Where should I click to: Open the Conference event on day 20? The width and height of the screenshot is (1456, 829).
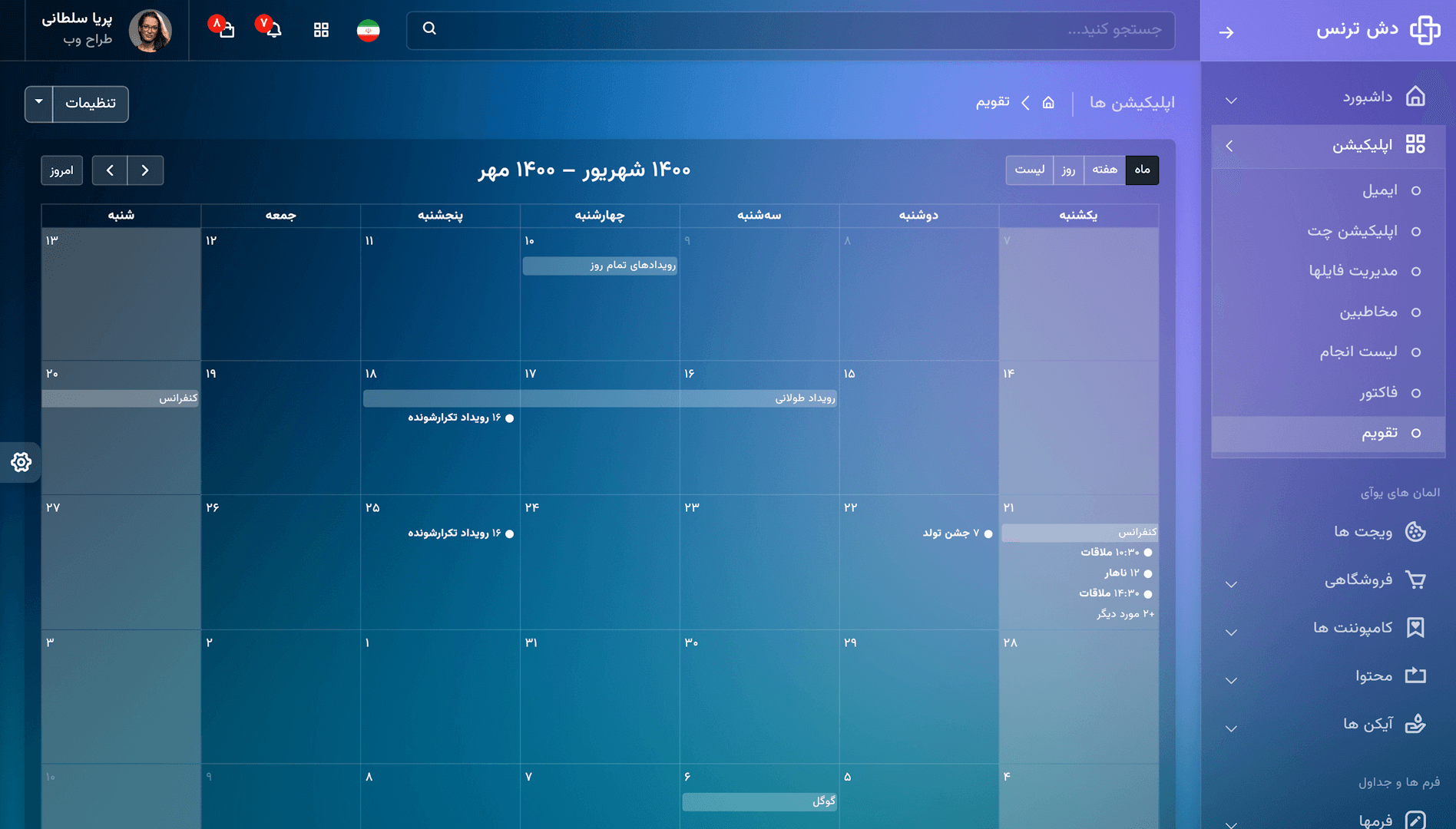121,398
